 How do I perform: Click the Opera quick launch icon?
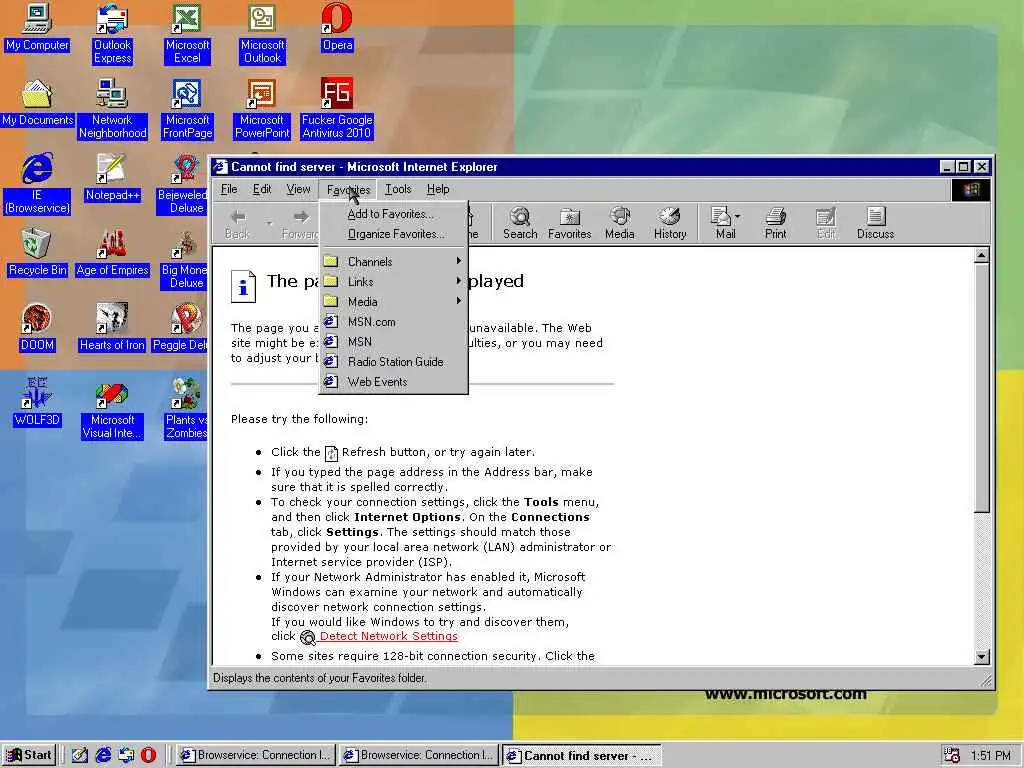(149, 755)
